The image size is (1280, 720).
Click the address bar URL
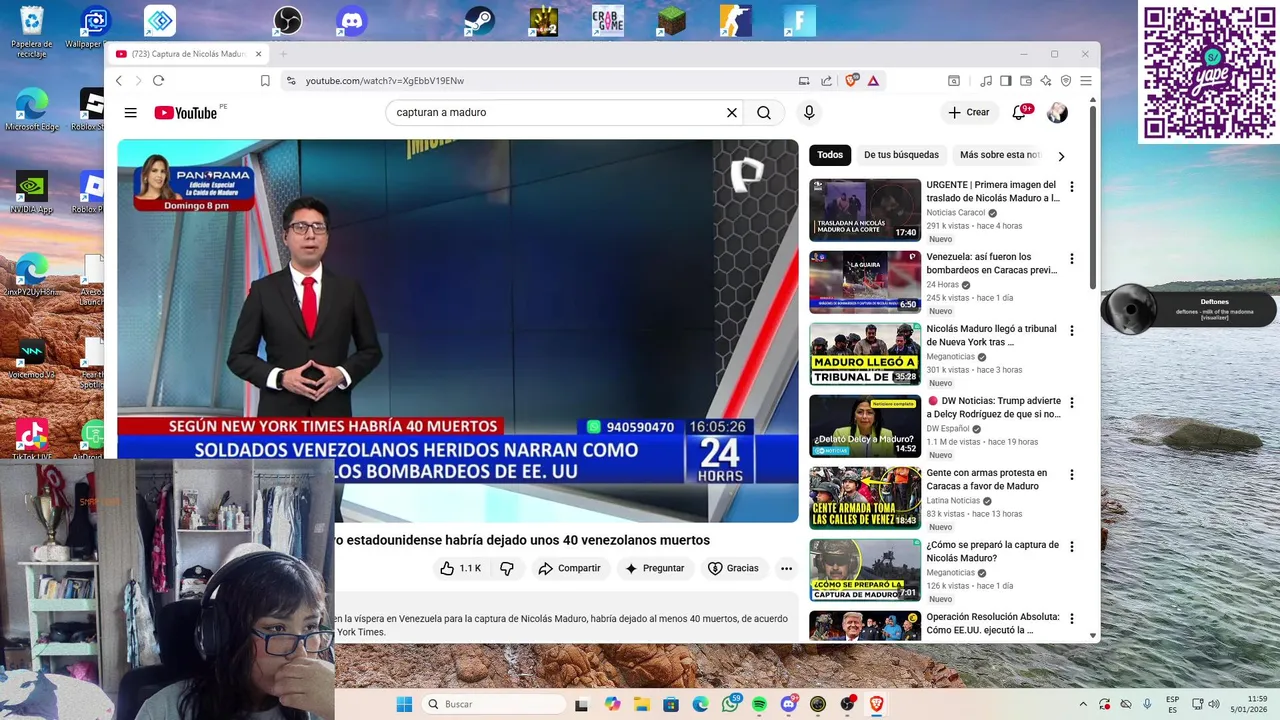point(385,81)
